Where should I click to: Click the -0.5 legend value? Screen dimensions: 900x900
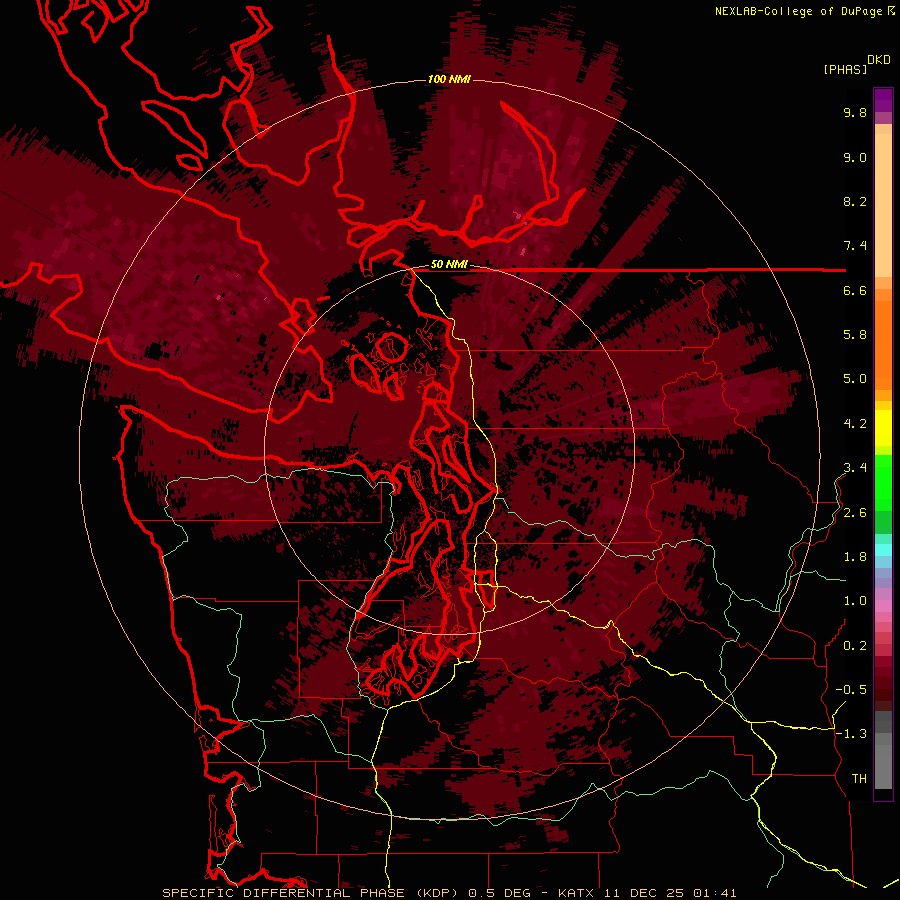point(851,690)
